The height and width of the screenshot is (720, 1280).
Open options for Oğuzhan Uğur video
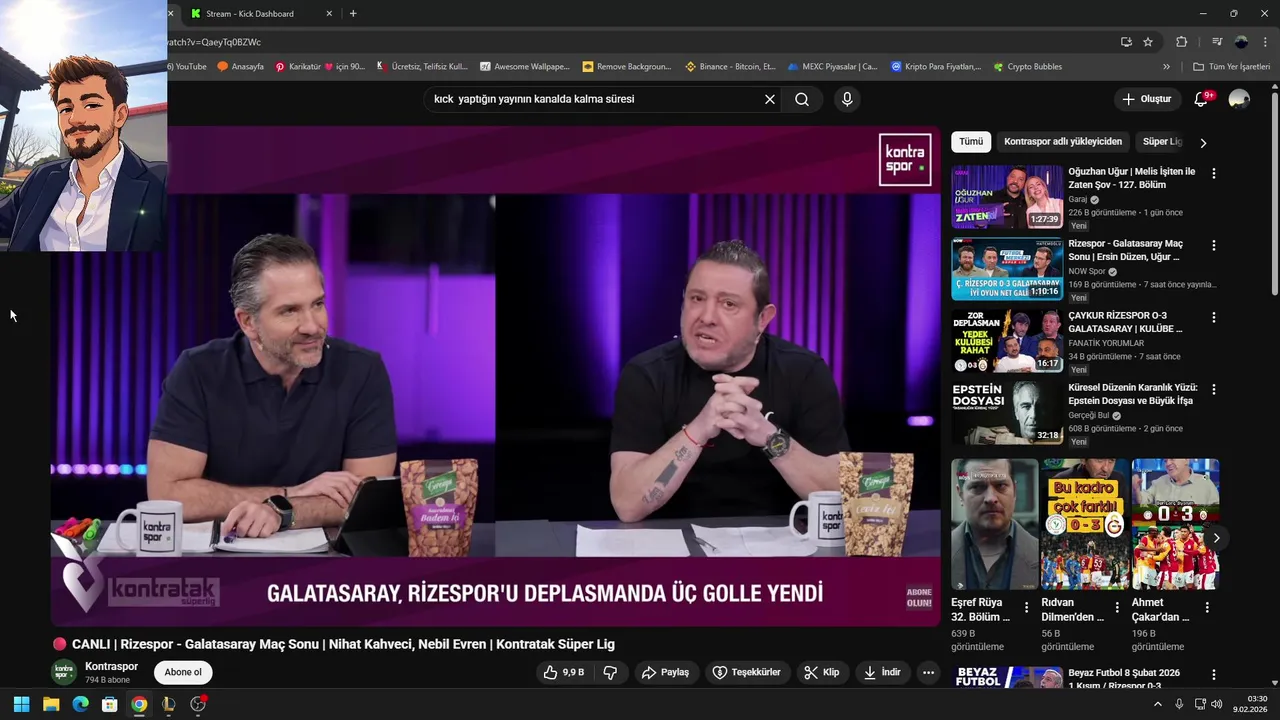coord(1214,173)
